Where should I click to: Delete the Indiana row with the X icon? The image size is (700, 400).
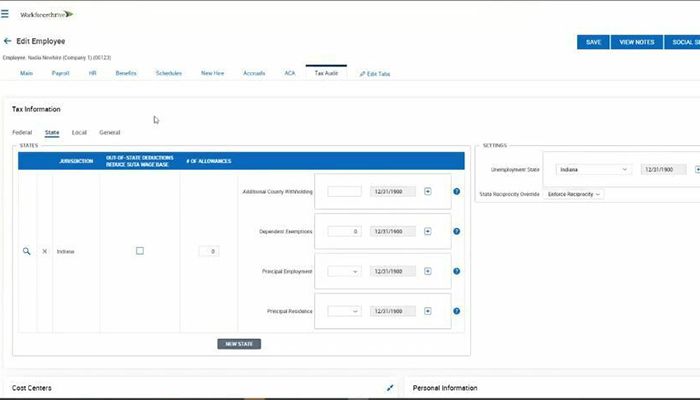45,251
